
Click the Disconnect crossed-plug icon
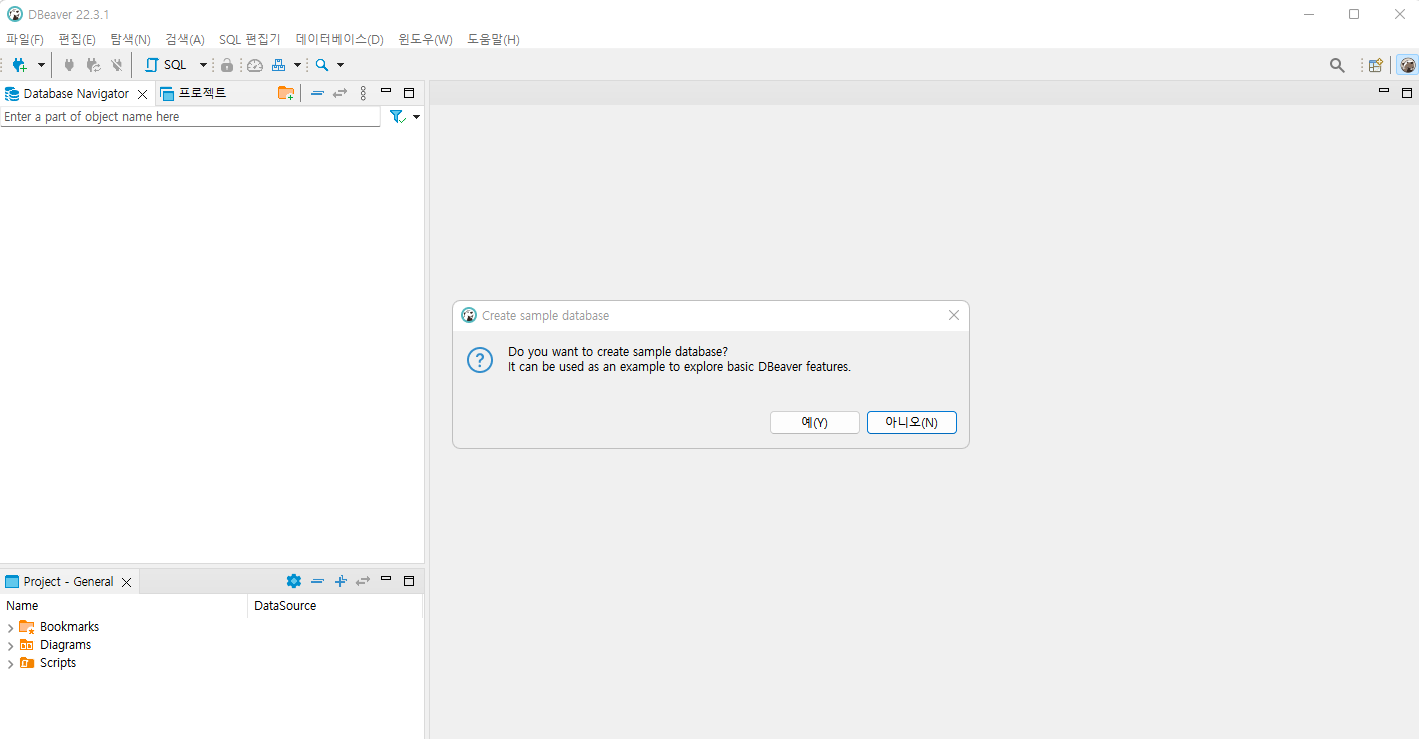click(x=117, y=65)
